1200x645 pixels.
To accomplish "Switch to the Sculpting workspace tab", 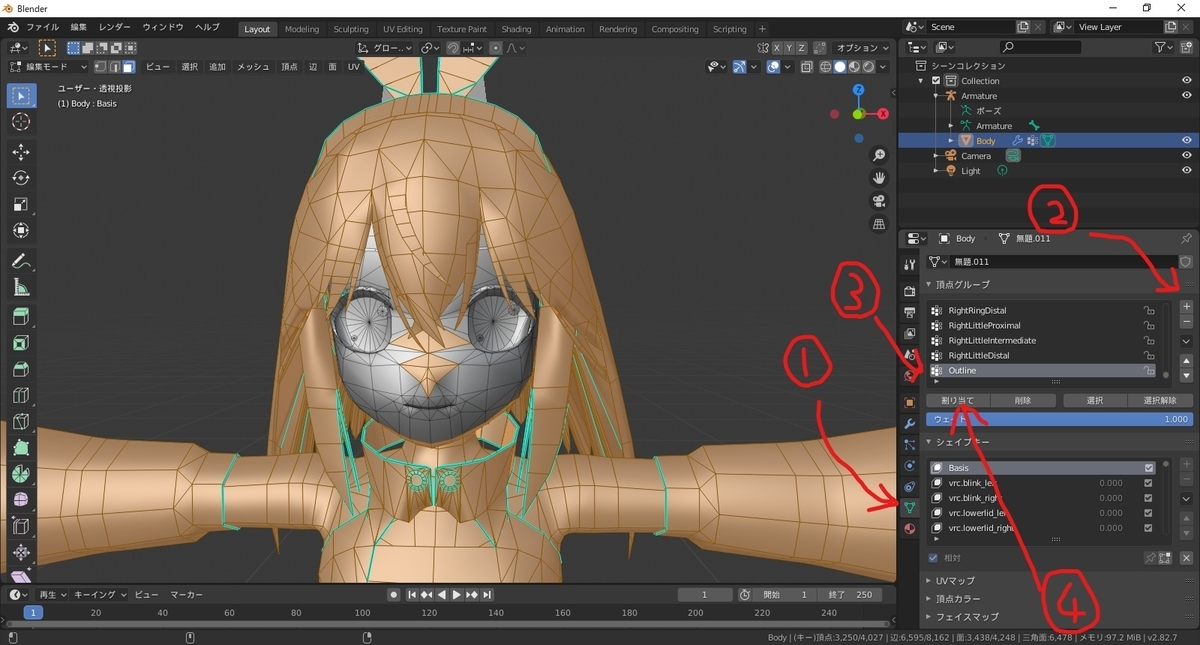I will pos(351,29).
